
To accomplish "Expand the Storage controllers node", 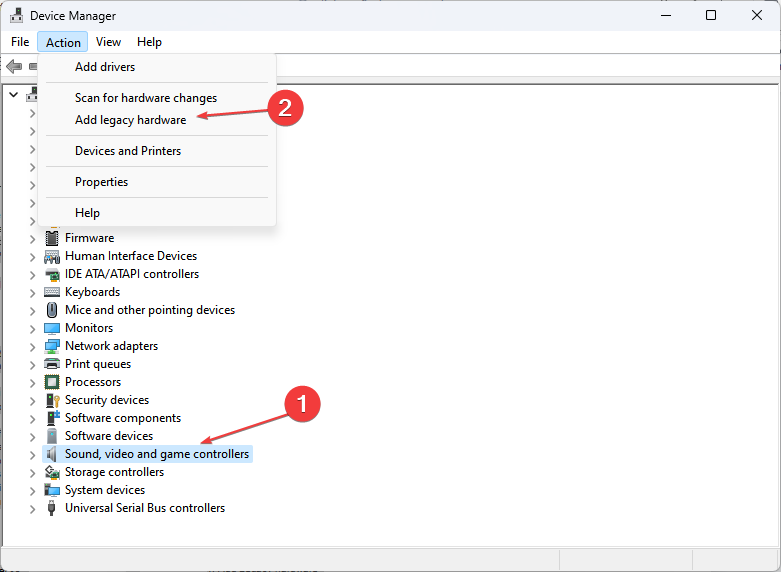I will pyautogui.click(x=32, y=472).
